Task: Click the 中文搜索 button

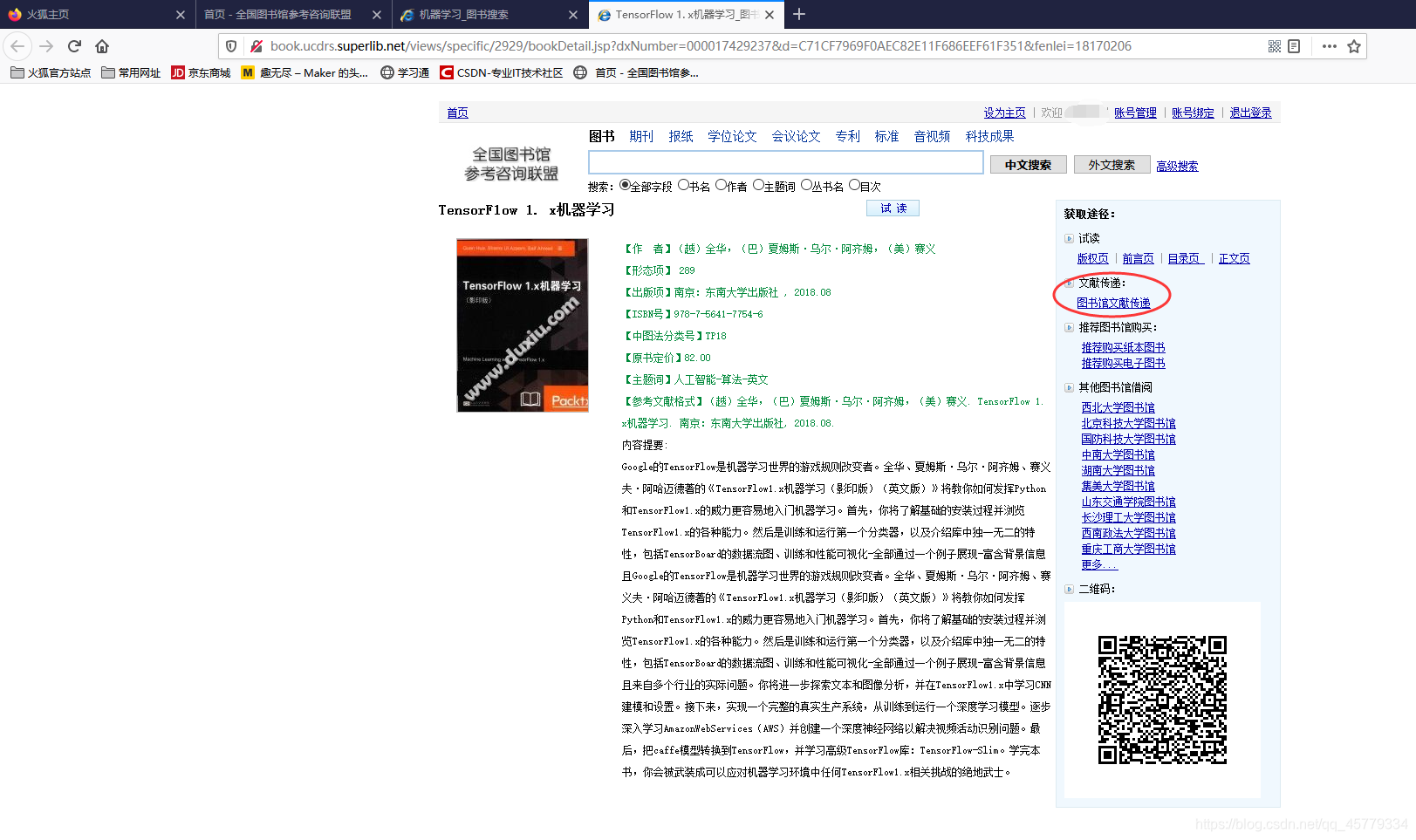Action: point(1028,165)
